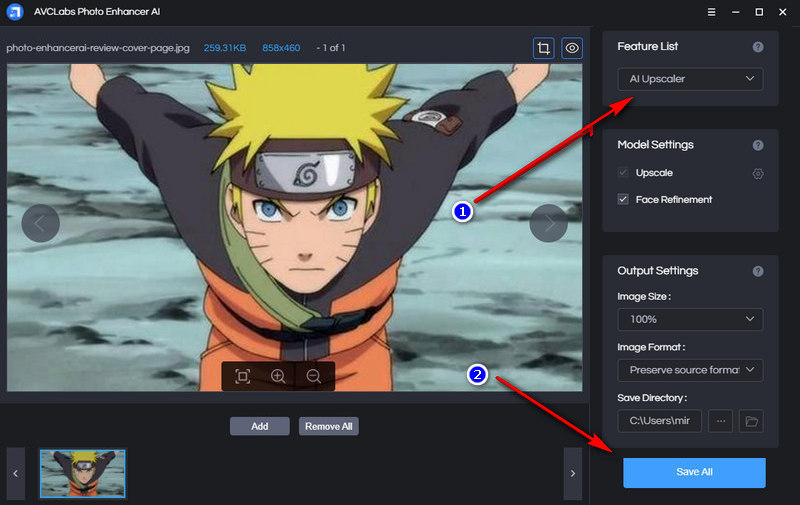The width and height of the screenshot is (800, 505).
Task: Move thumbnail strip left with arrow
Action: click(16, 474)
